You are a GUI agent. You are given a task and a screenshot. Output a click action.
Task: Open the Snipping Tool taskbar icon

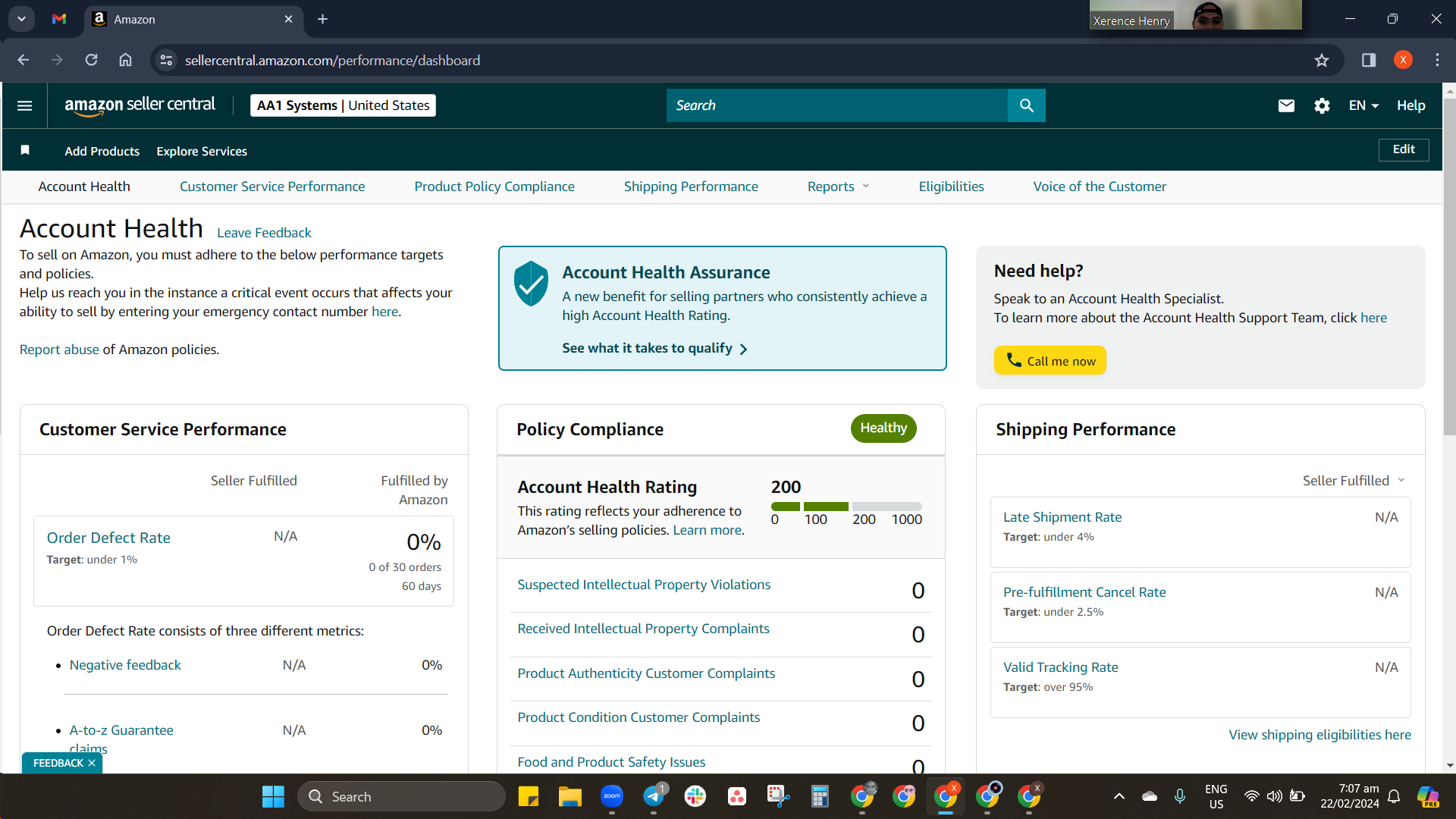tap(778, 796)
